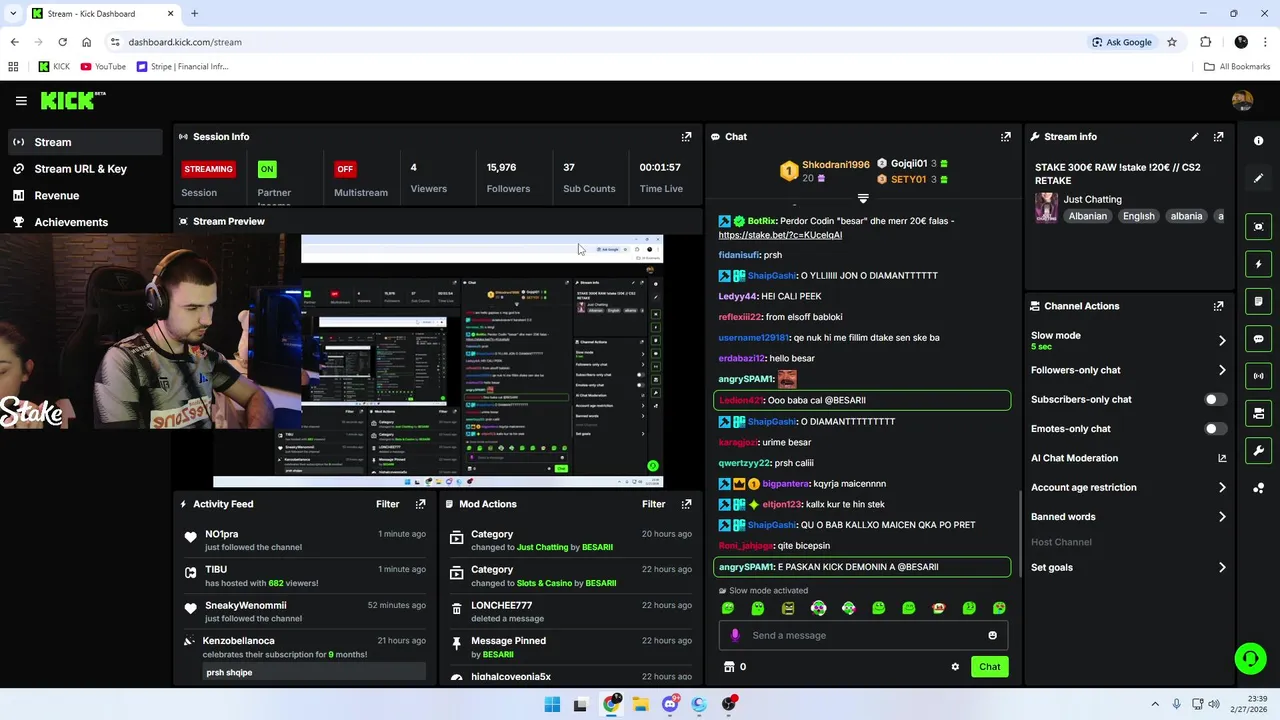Toggle Subscribers-only chat switch
Viewport: 1280px width, 720px height.
1214,399
